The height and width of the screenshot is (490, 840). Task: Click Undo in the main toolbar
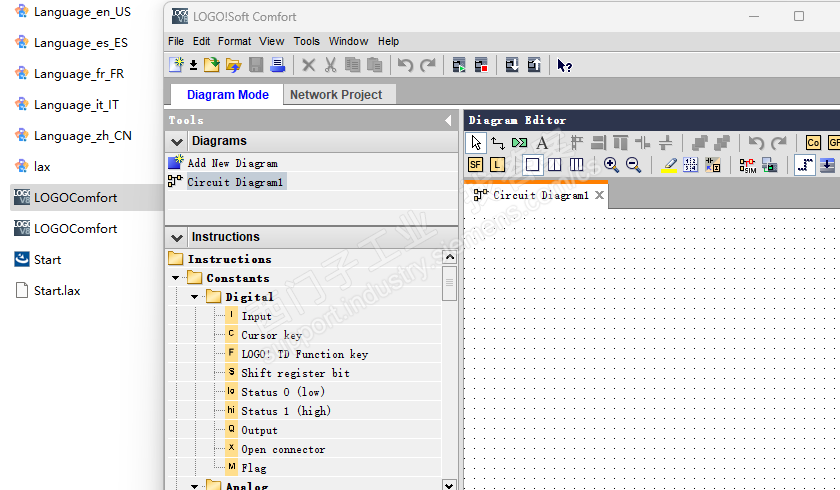(x=406, y=65)
